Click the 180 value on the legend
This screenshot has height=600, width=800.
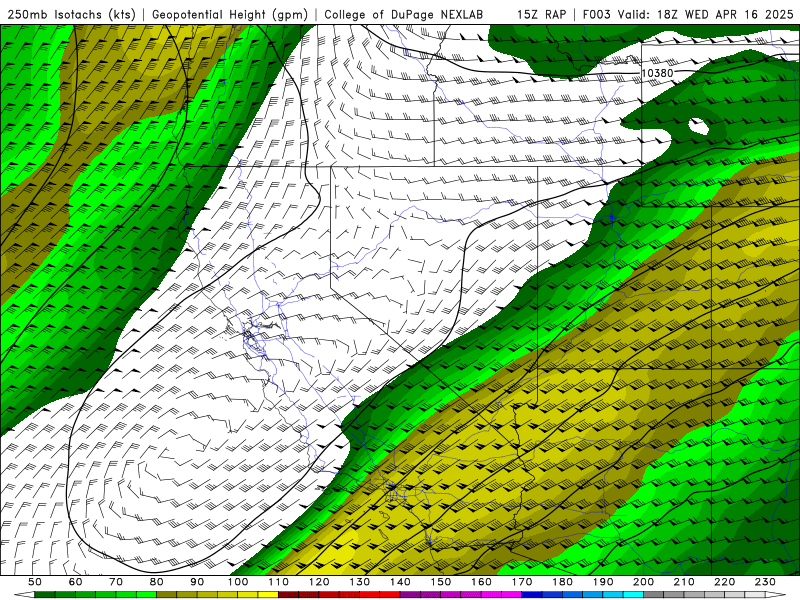pos(562,582)
